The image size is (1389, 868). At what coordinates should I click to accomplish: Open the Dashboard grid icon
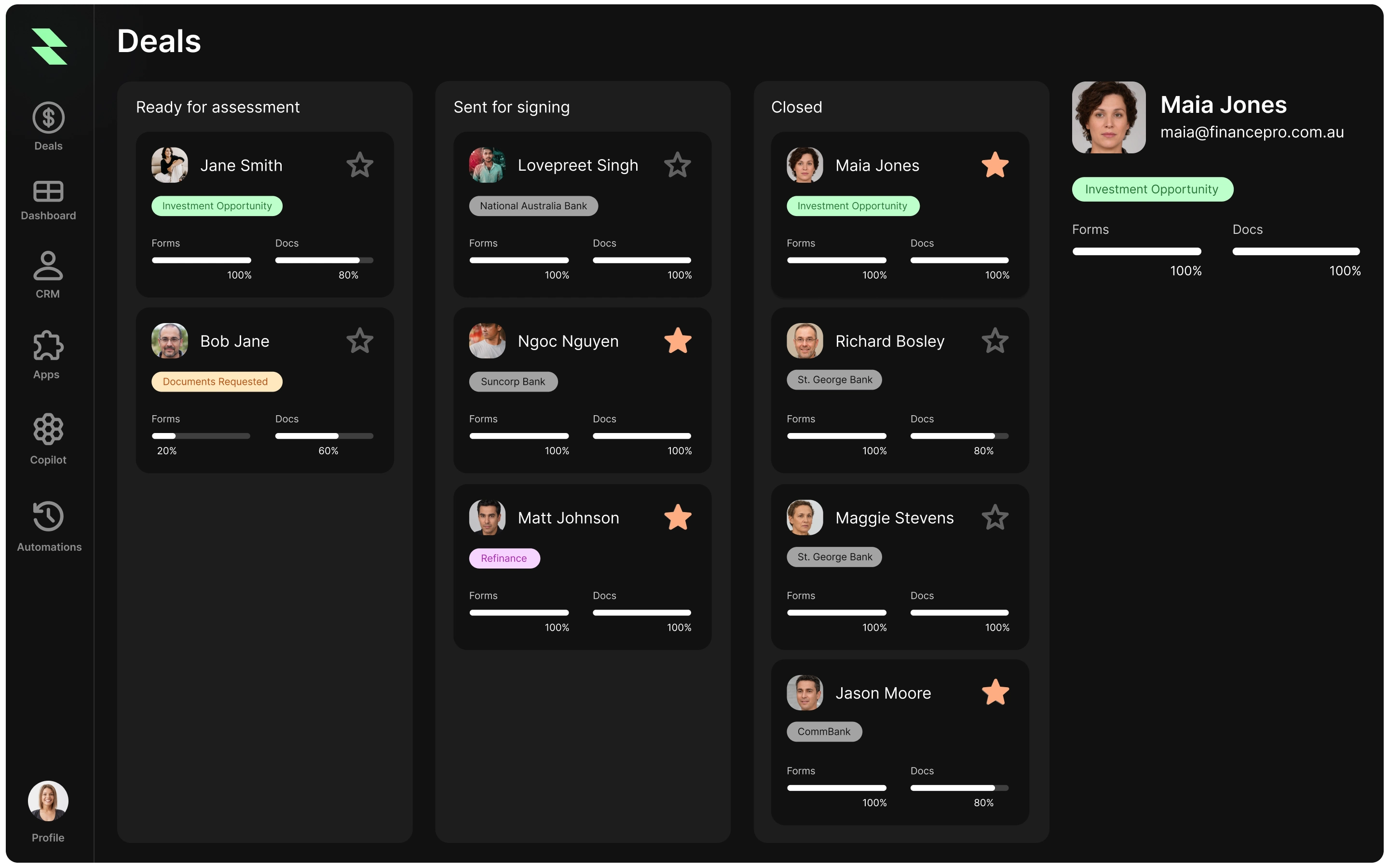tap(48, 191)
